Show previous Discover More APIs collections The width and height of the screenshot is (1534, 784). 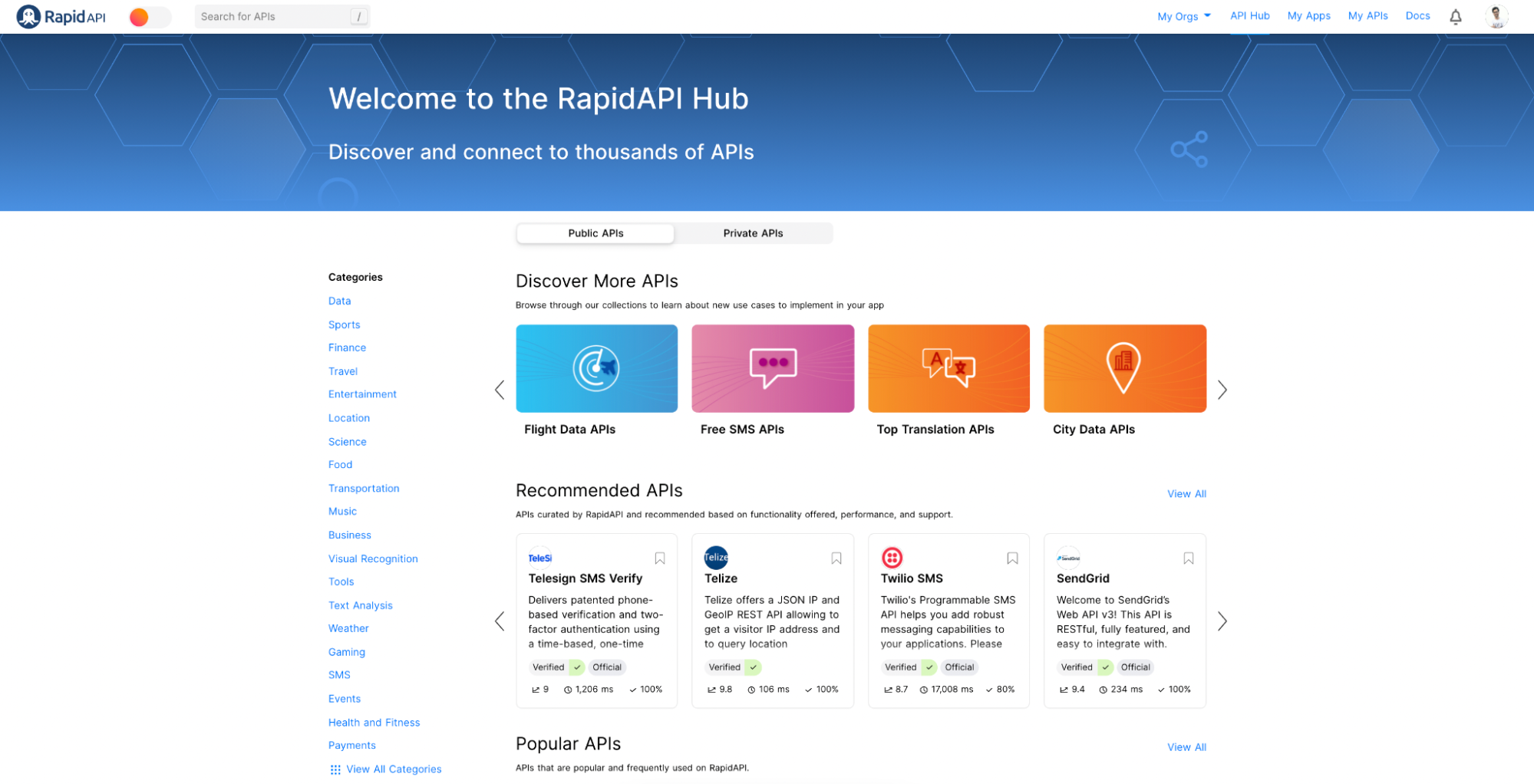pos(500,390)
